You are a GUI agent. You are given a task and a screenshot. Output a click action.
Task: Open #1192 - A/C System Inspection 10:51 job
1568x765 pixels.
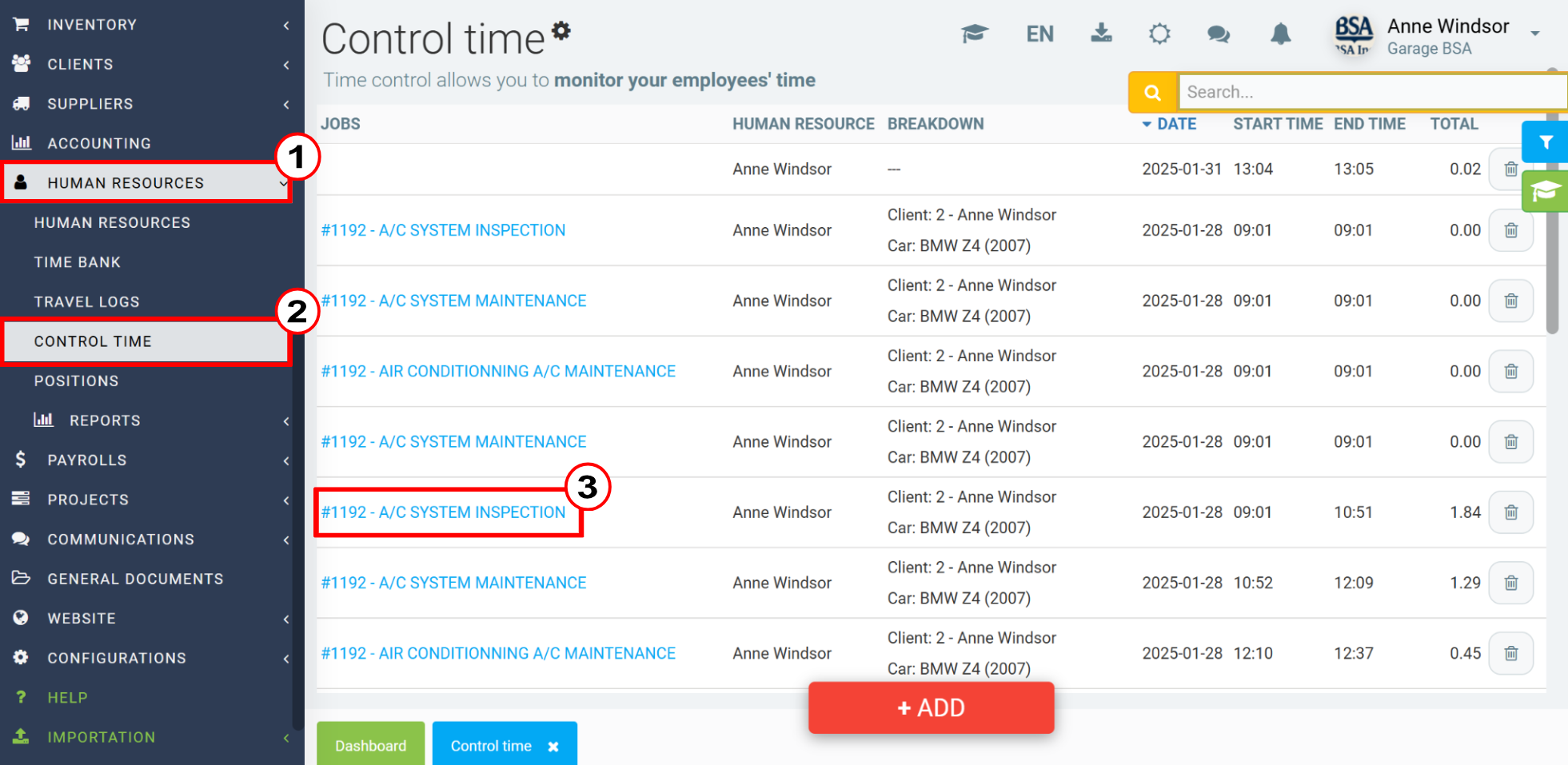point(443,512)
